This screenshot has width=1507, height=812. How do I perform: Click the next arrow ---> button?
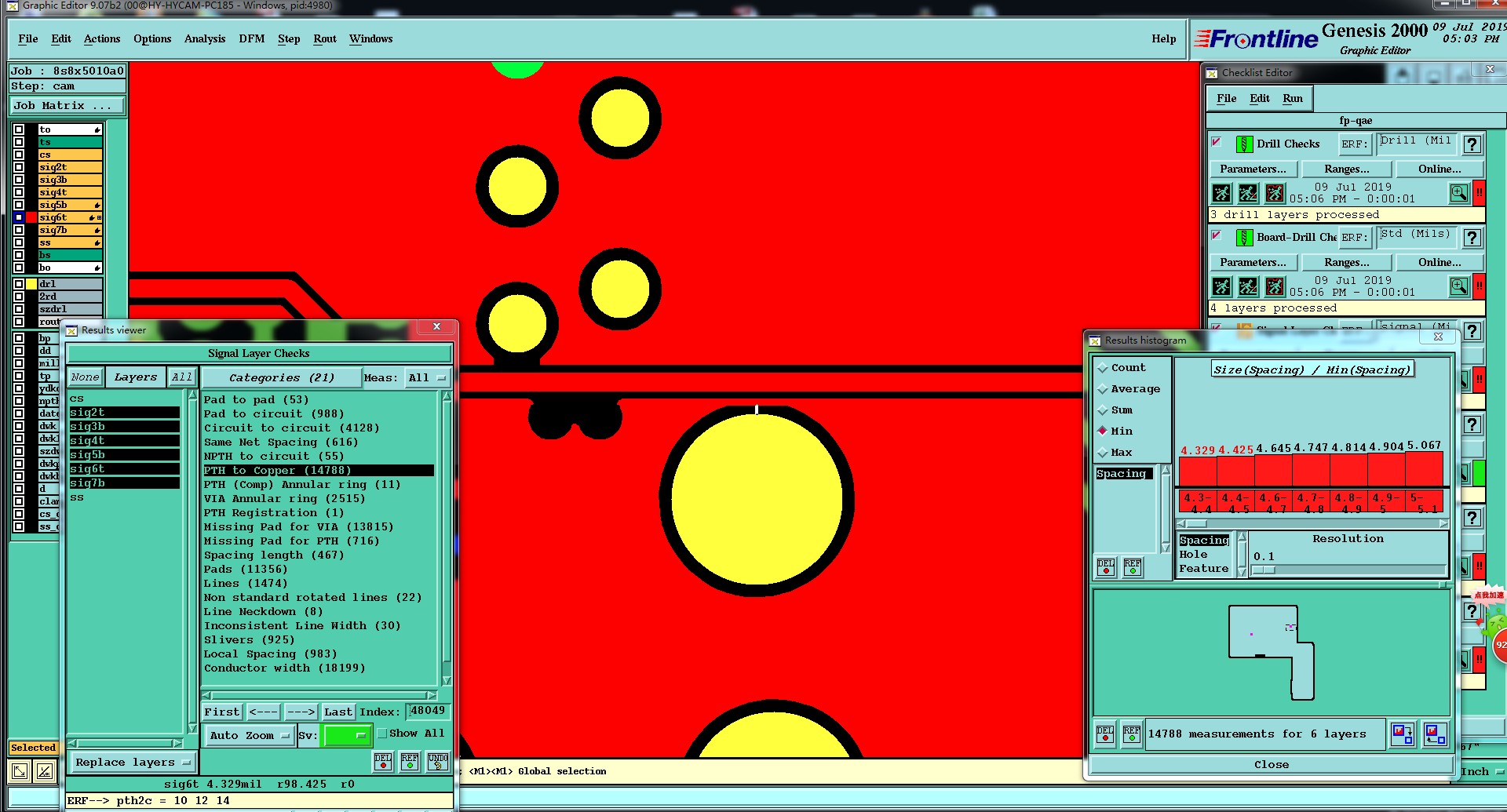point(301,712)
